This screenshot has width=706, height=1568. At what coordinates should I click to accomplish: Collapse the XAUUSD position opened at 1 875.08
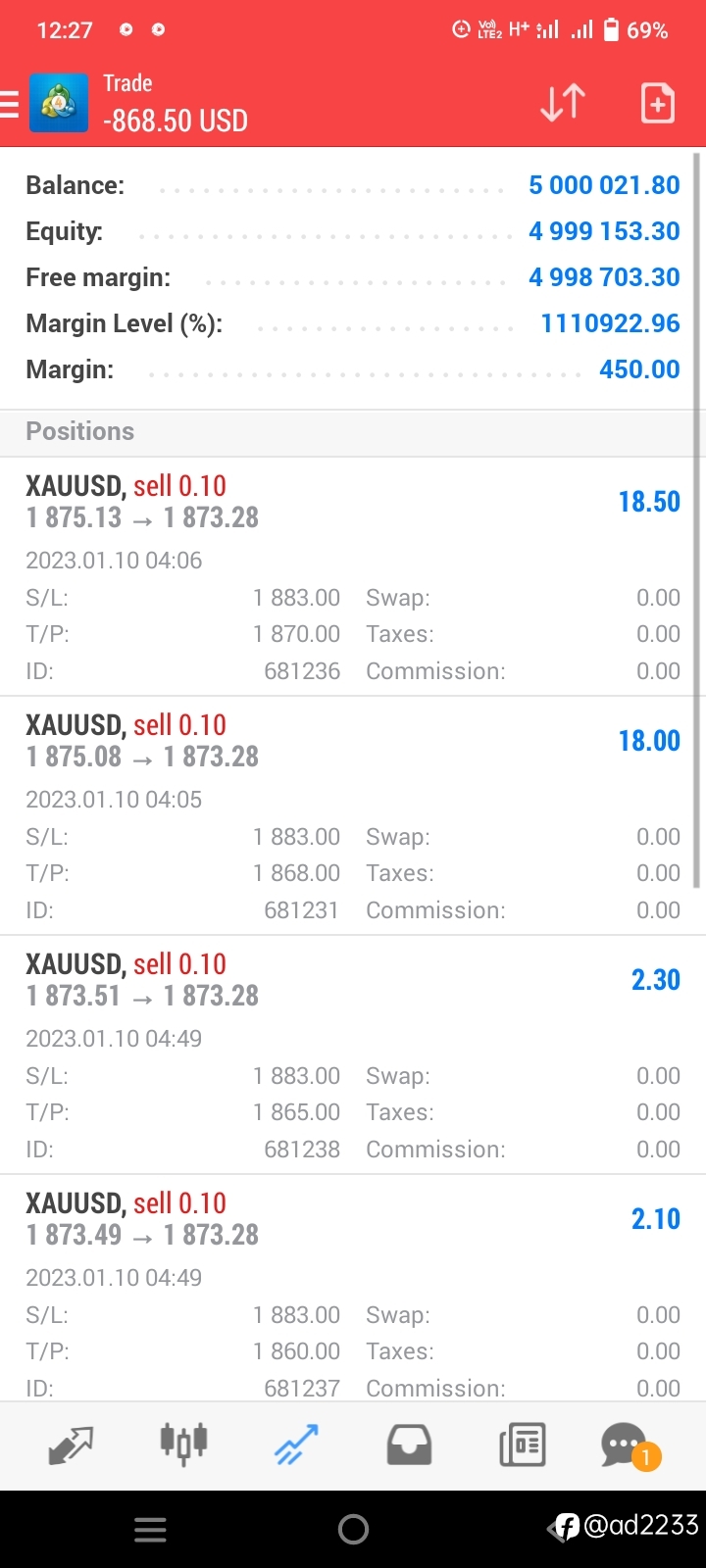coord(353,816)
